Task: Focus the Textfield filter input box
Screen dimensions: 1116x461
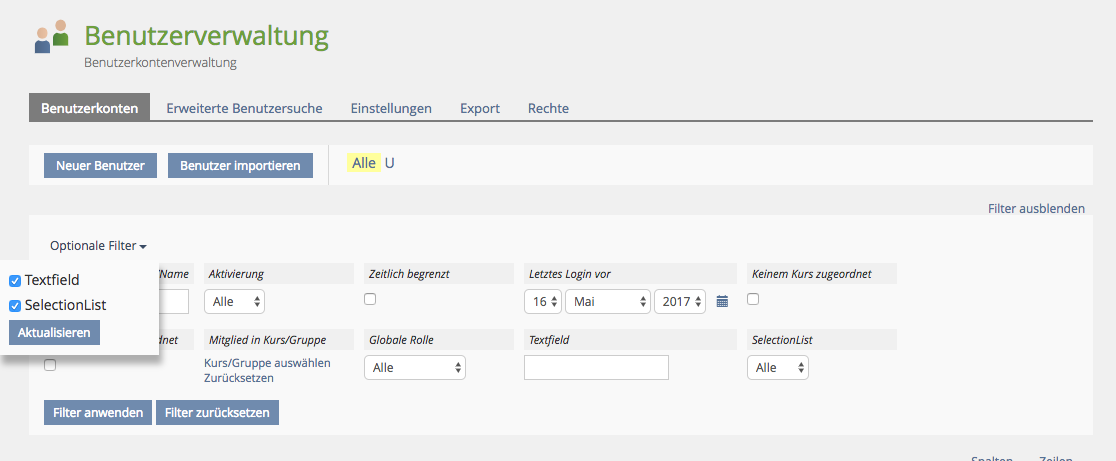Action: click(596, 368)
